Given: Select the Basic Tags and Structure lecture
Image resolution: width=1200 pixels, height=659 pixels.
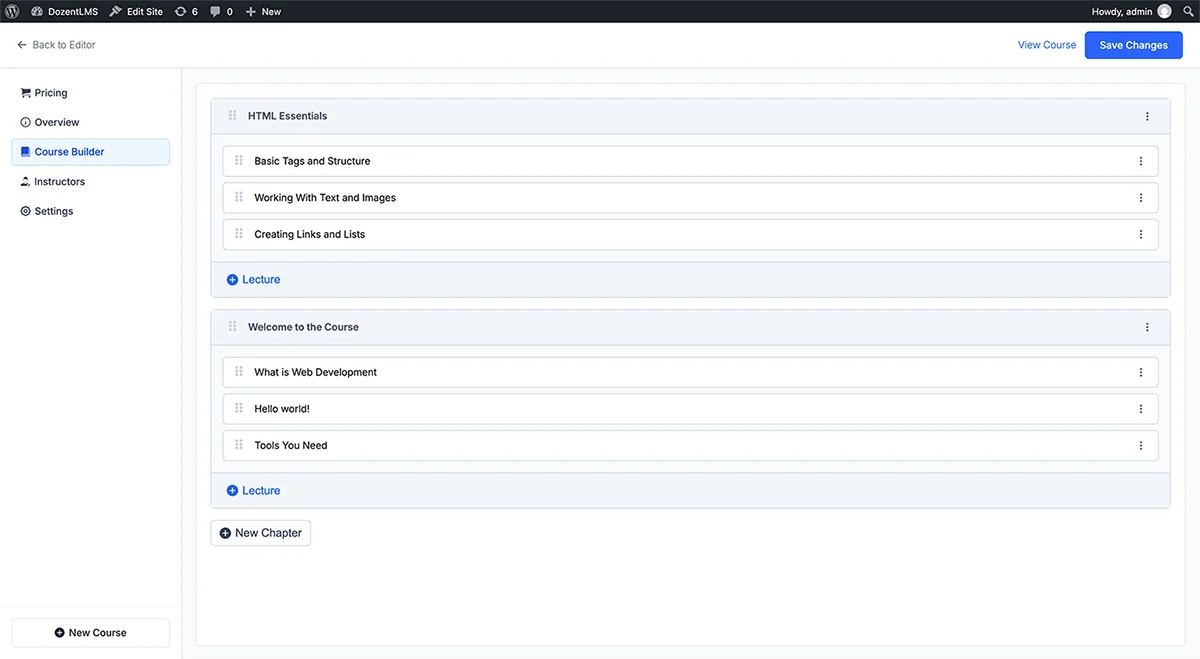Looking at the screenshot, I should point(312,161).
